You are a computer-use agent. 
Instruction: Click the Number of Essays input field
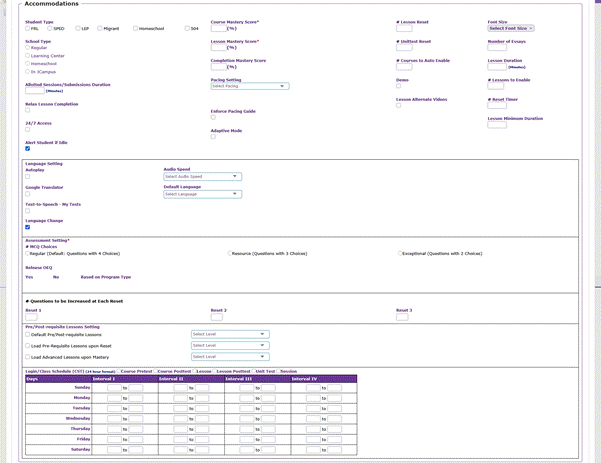495,49
